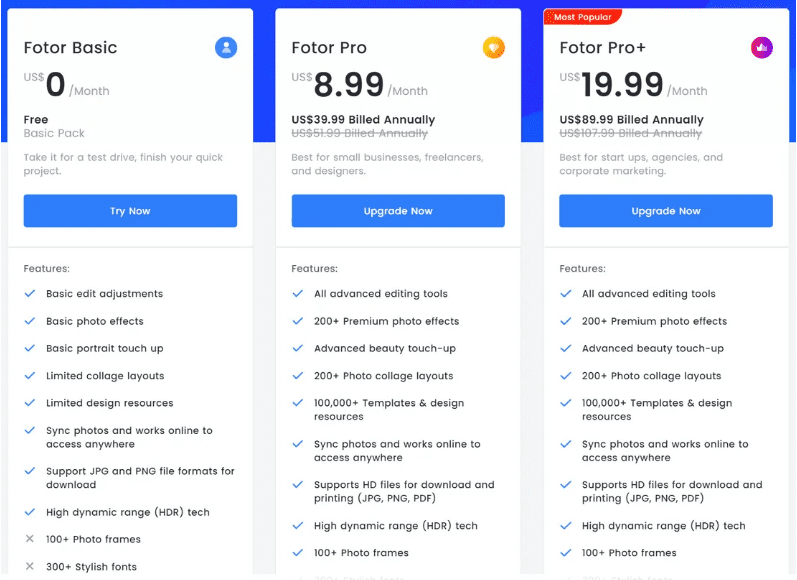Click checkmark beside Pro+ Advanced beauty touch-up
The image size is (797, 580).
(566, 348)
